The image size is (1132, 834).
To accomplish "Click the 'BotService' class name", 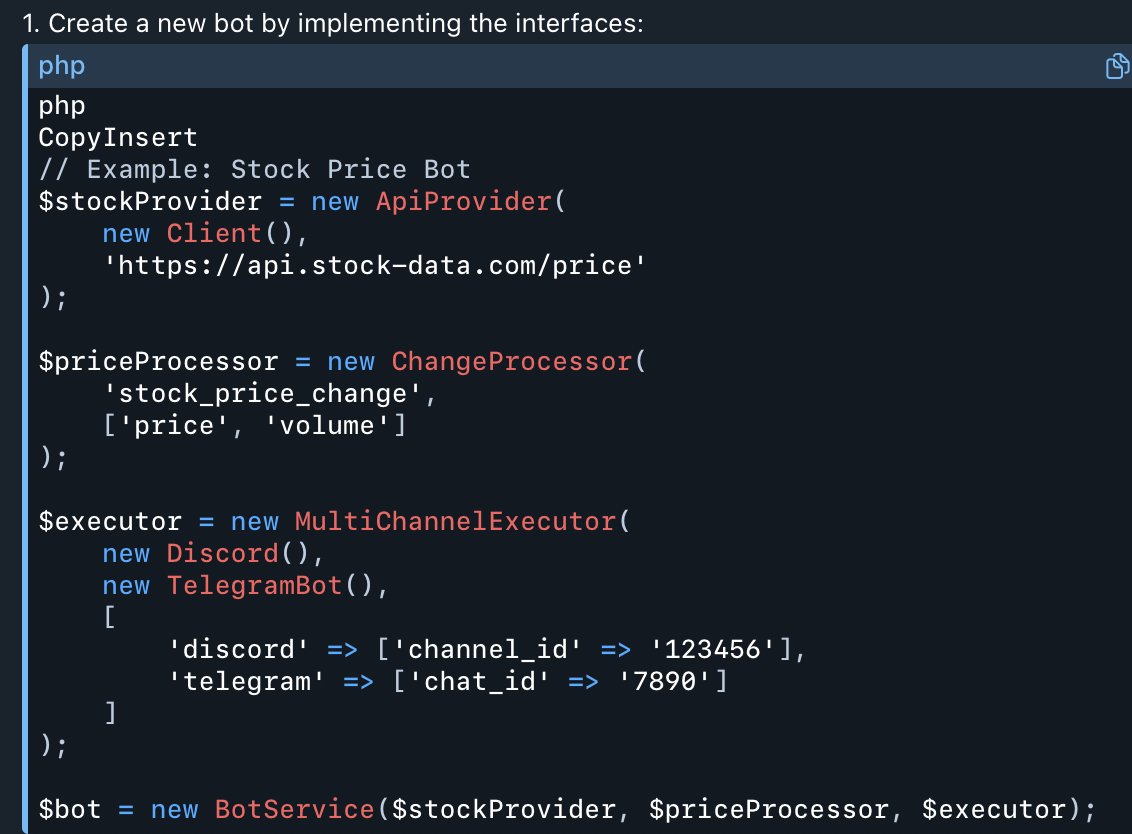I will (295, 809).
